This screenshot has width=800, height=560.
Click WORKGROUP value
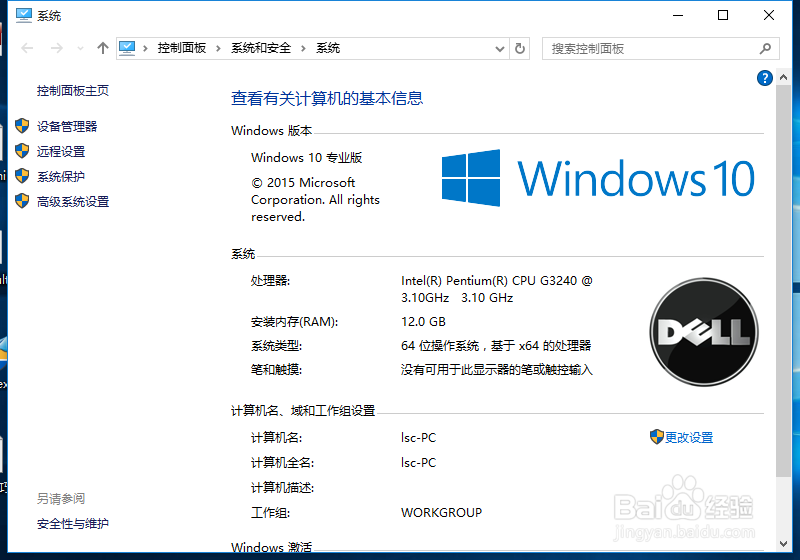[441, 513]
